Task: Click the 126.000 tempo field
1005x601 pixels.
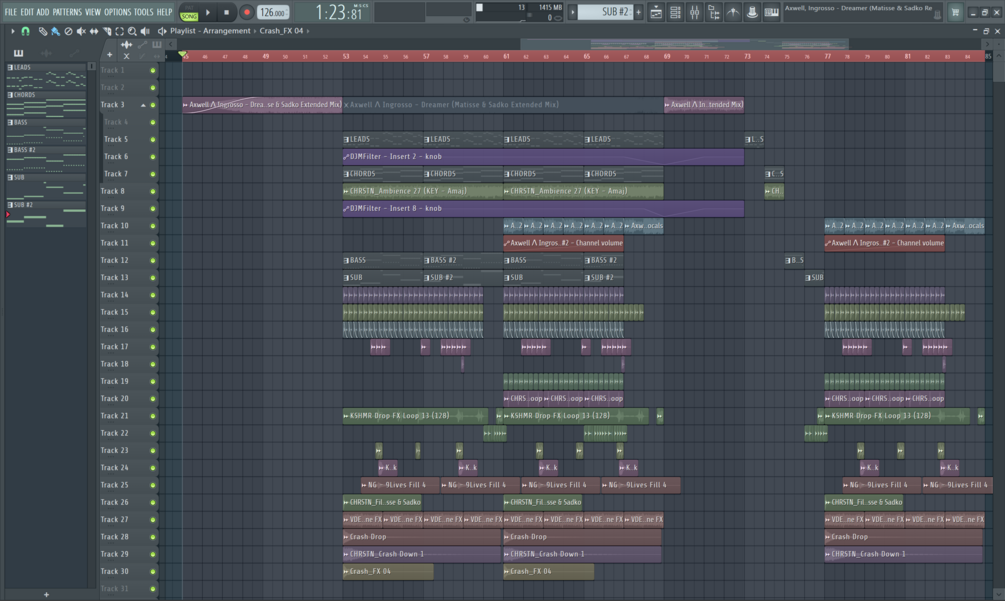Action: click(272, 12)
